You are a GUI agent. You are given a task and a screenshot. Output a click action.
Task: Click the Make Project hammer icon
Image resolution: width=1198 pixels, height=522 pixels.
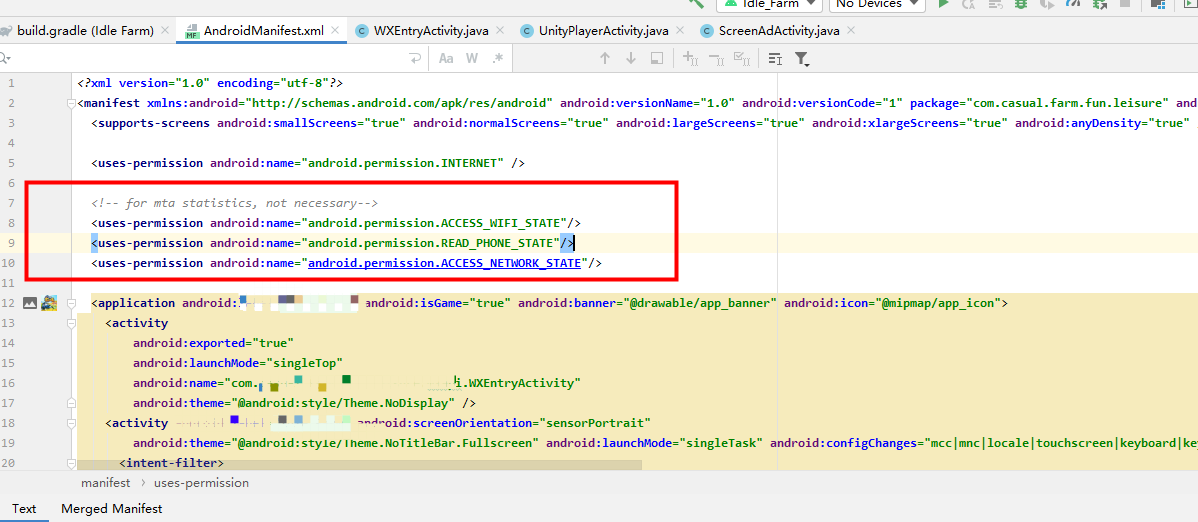coord(696,3)
